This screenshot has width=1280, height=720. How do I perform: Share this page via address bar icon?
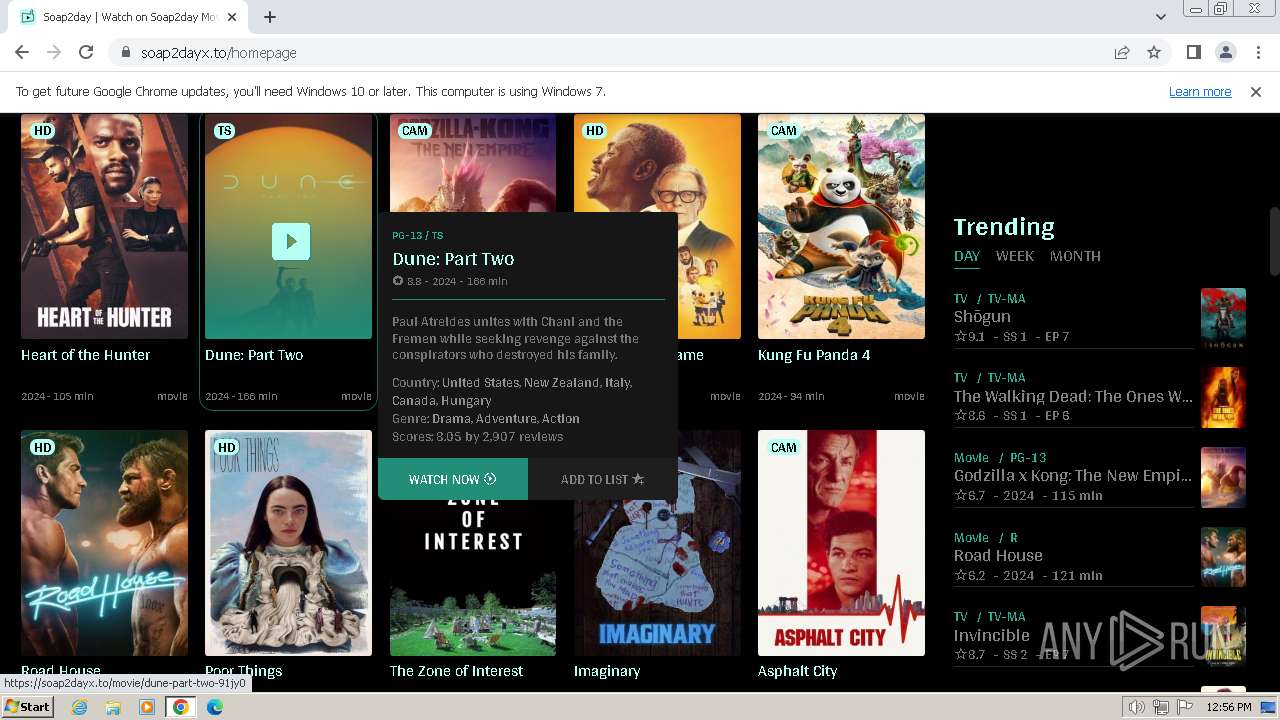1122,52
